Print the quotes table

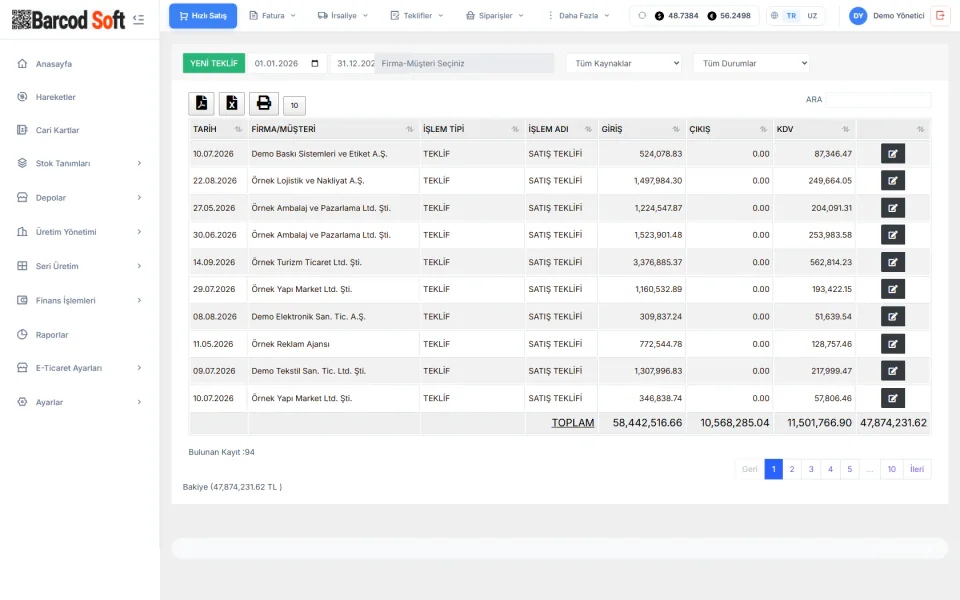264,103
